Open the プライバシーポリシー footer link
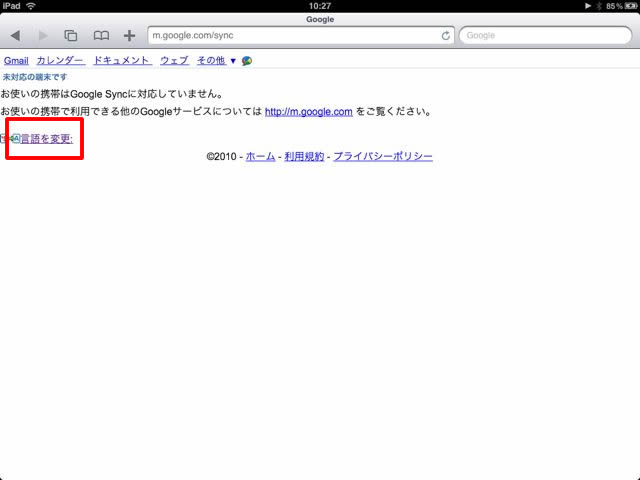Image resolution: width=640 pixels, height=480 pixels. [383, 156]
